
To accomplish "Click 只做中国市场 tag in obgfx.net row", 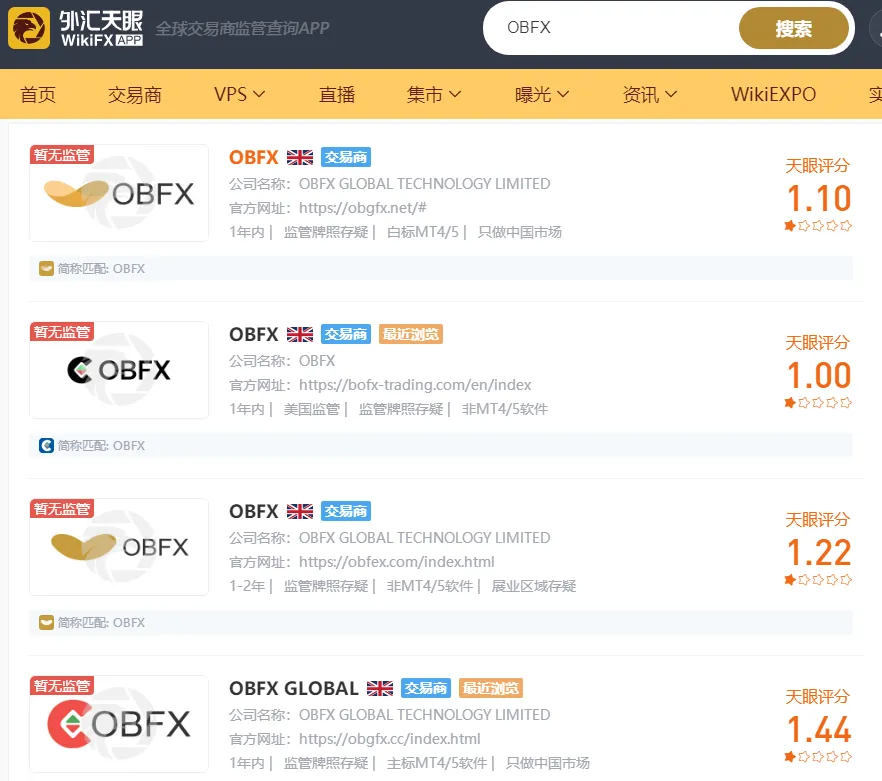I will (x=520, y=232).
